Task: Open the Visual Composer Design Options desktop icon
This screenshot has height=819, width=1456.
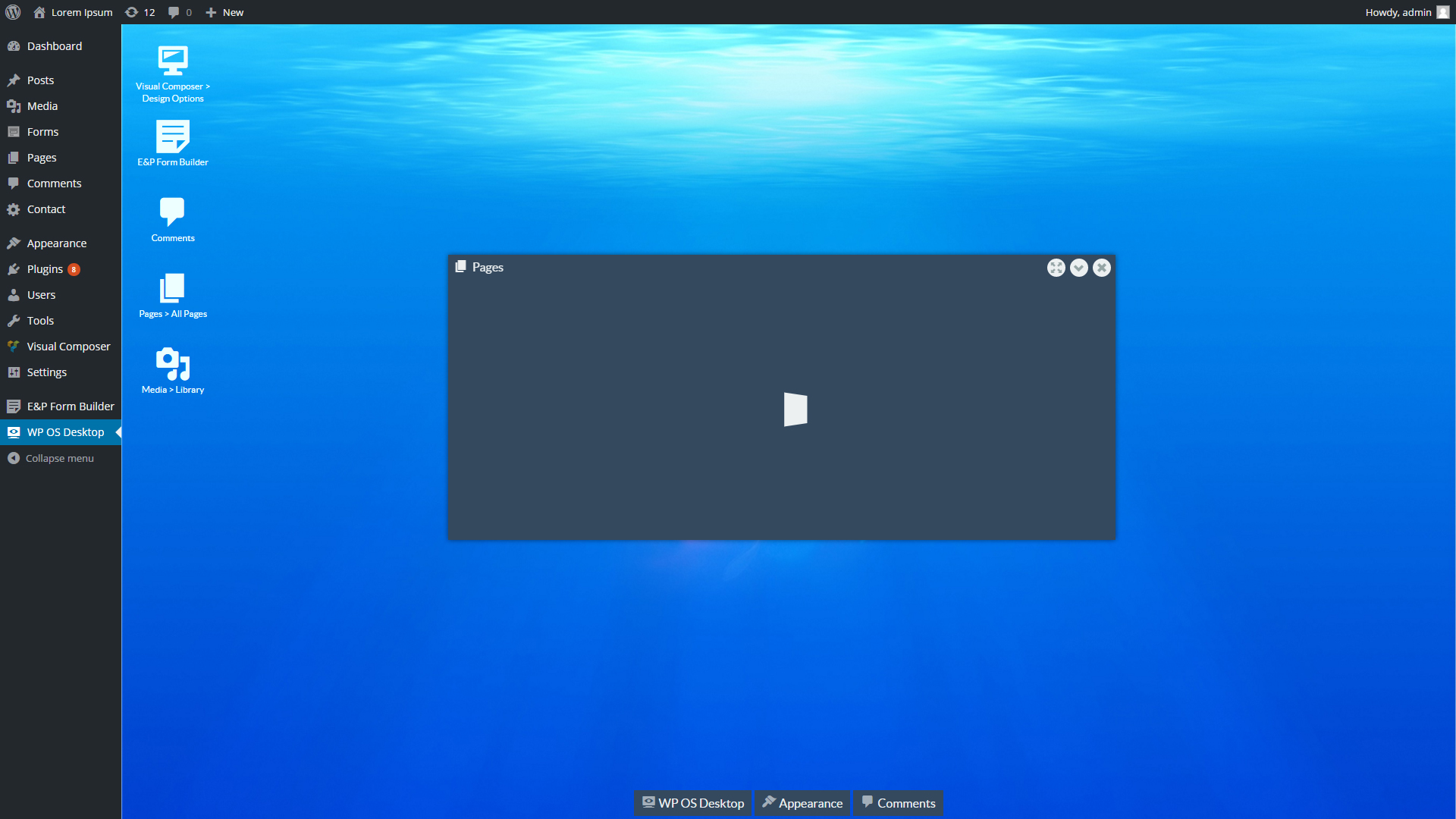Action: (172, 73)
